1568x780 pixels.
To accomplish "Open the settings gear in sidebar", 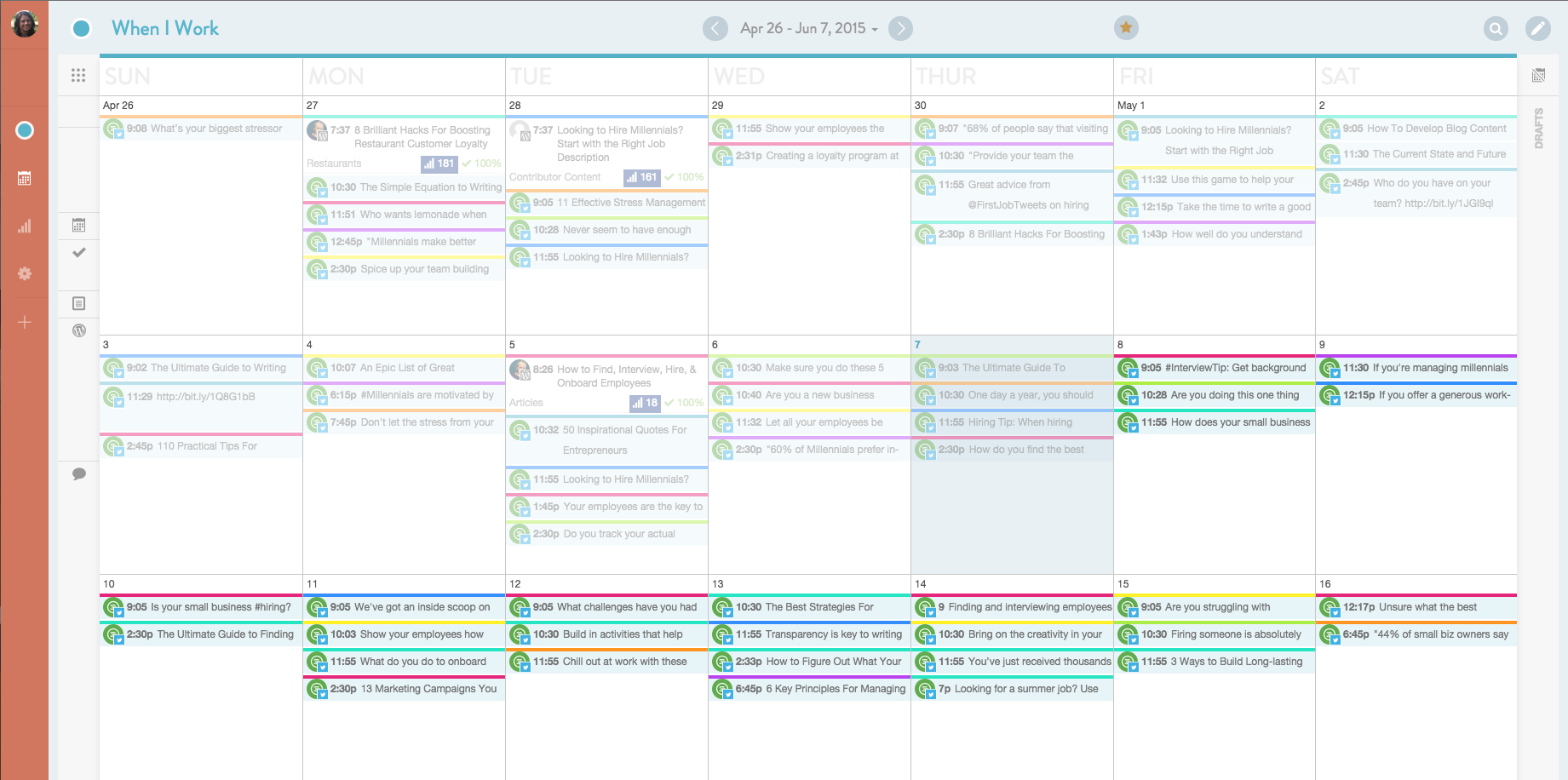I will click(25, 273).
